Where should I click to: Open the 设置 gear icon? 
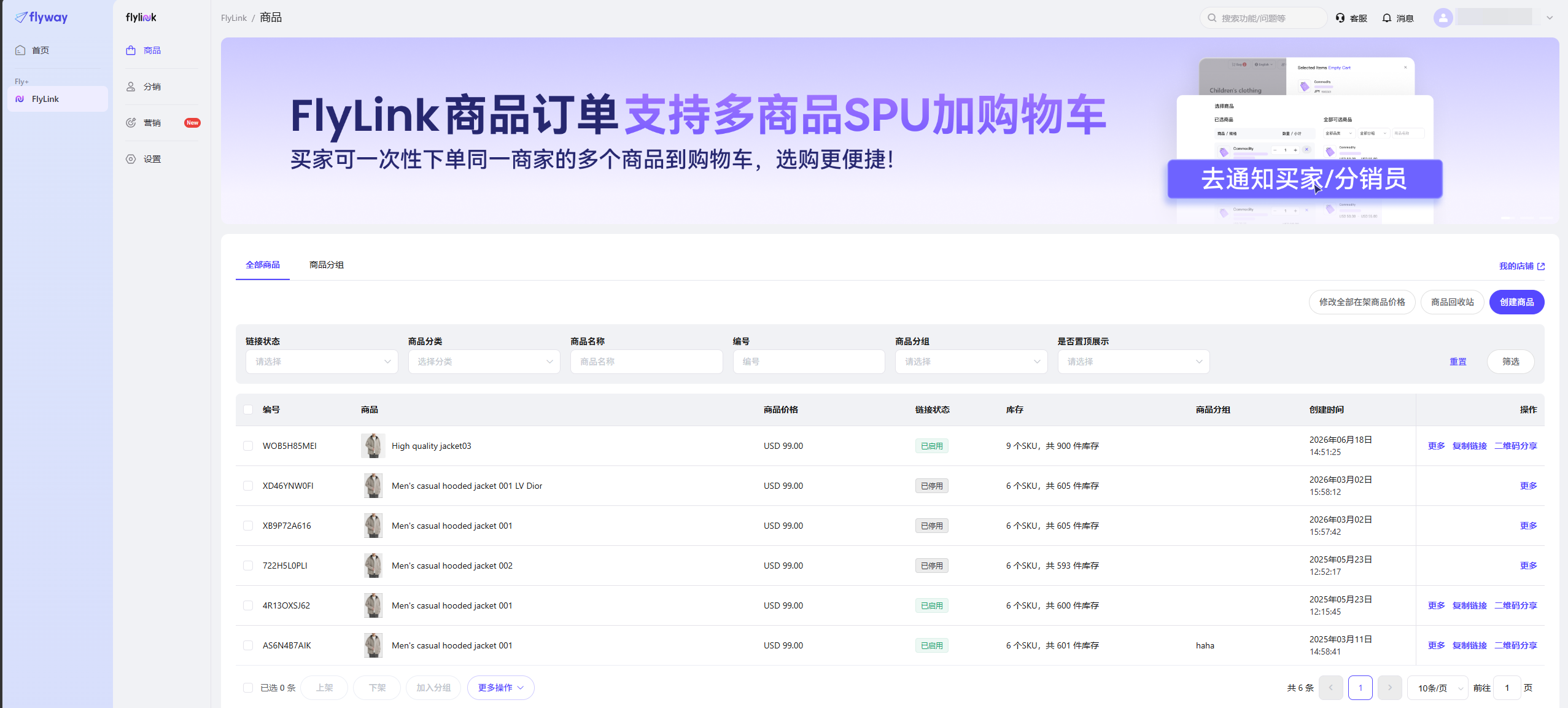coord(131,159)
